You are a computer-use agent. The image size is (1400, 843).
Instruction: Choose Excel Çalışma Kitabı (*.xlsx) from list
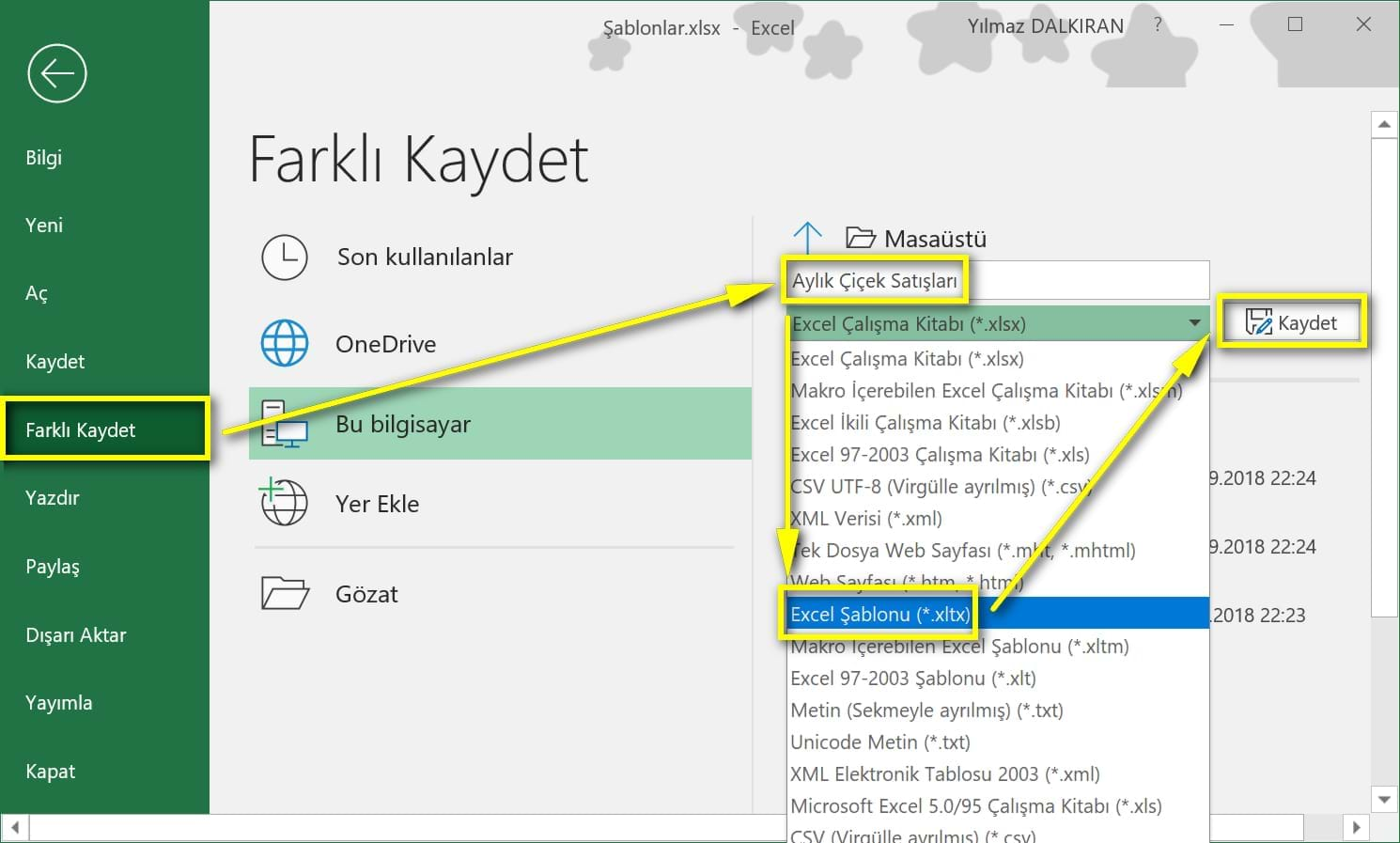(997, 359)
